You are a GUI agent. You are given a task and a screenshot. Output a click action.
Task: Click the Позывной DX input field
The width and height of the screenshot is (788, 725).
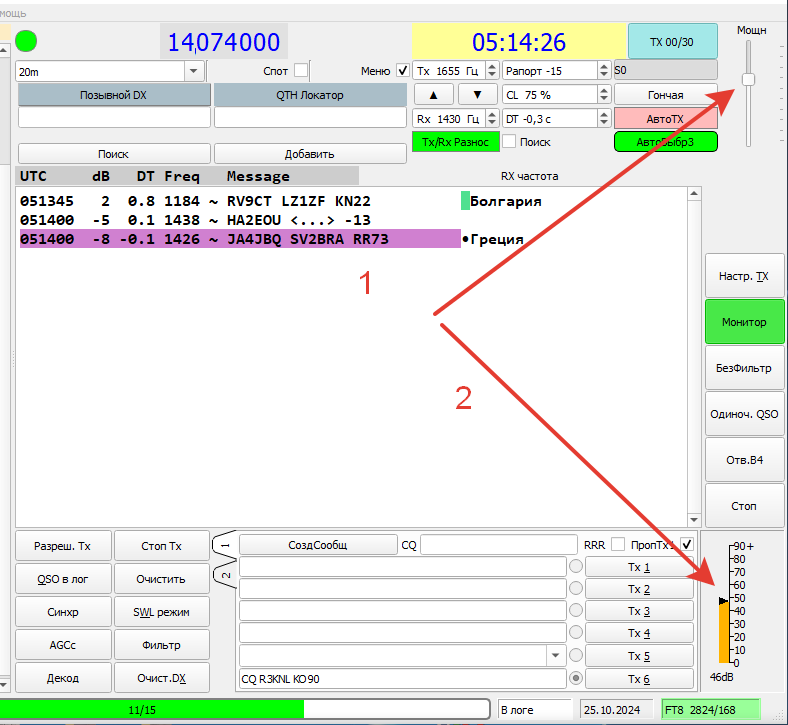114,118
